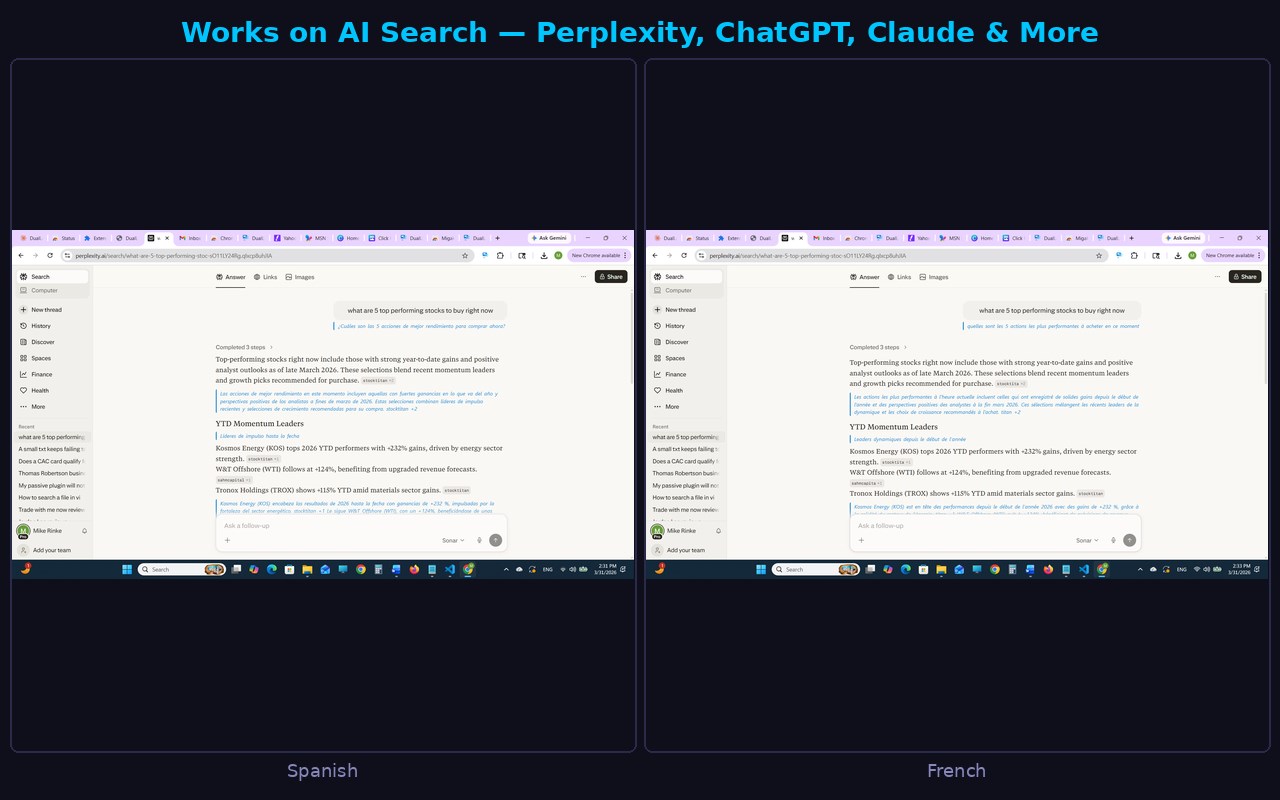Open Firefox from the Spanish screenshot's taskbar
1280x800 pixels.
click(414, 569)
